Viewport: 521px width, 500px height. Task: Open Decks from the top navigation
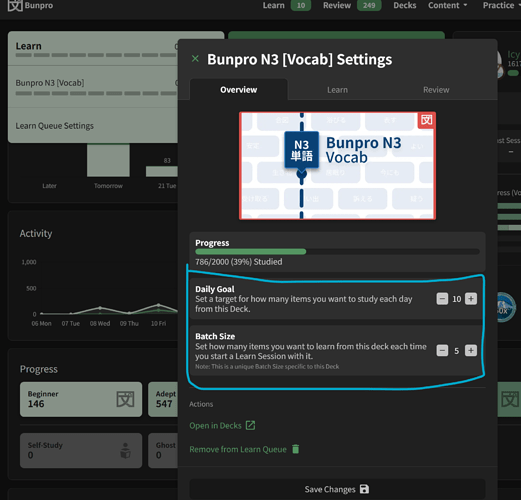click(405, 5)
